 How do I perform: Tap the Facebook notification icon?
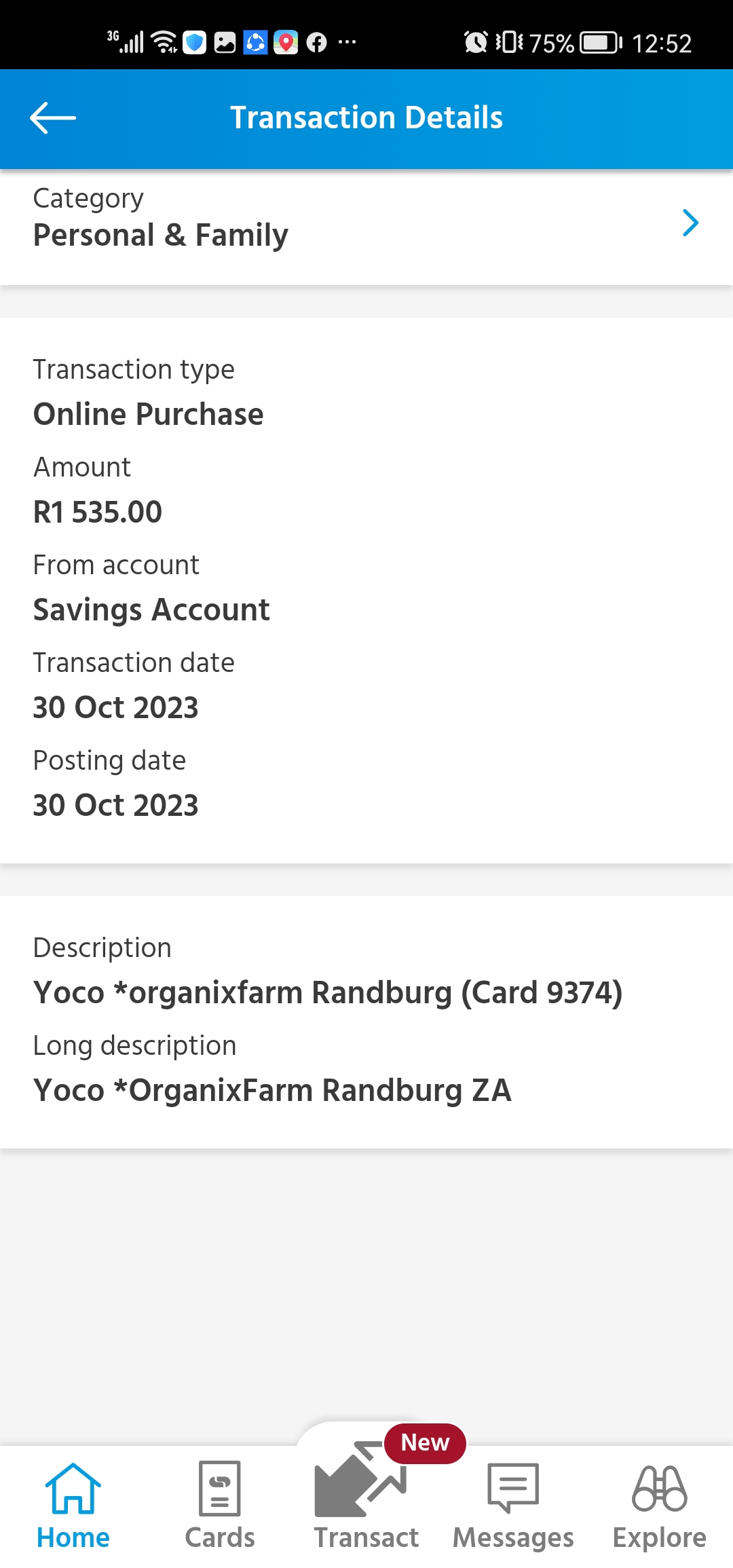[316, 43]
